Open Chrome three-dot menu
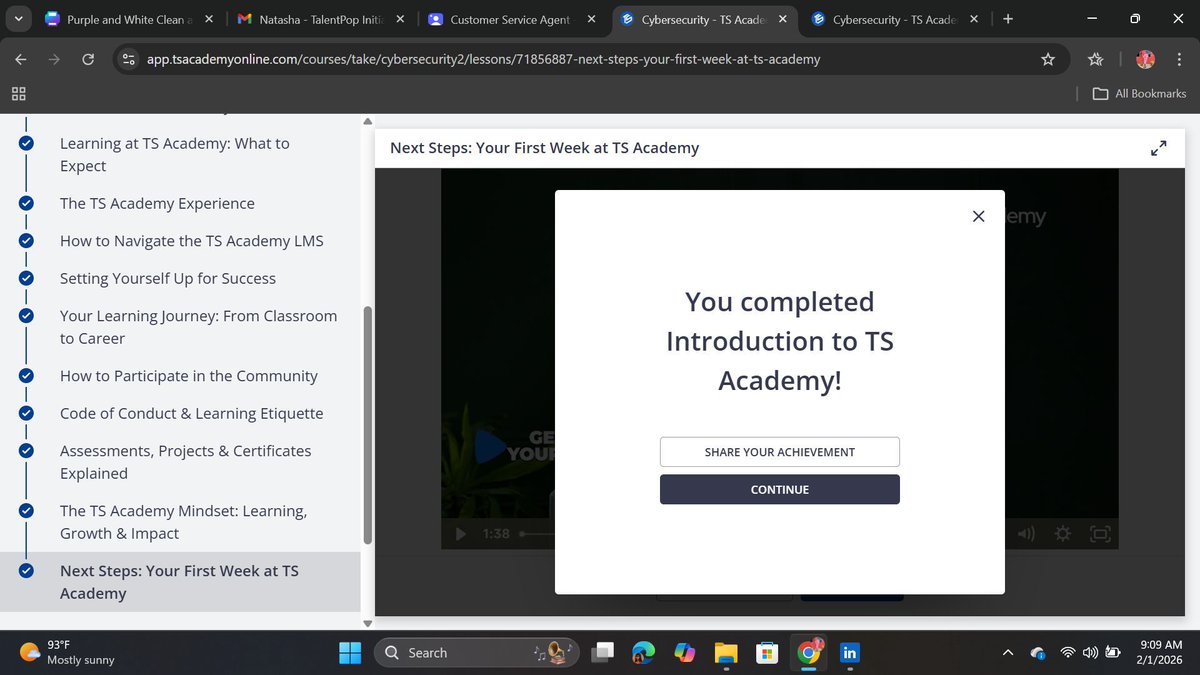Image resolution: width=1200 pixels, height=675 pixels. pyautogui.click(x=1180, y=59)
